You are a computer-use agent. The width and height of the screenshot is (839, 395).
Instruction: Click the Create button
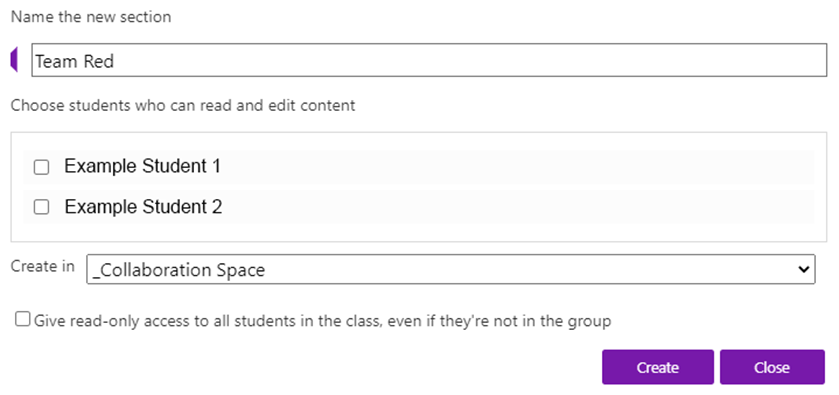(x=658, y=367)
